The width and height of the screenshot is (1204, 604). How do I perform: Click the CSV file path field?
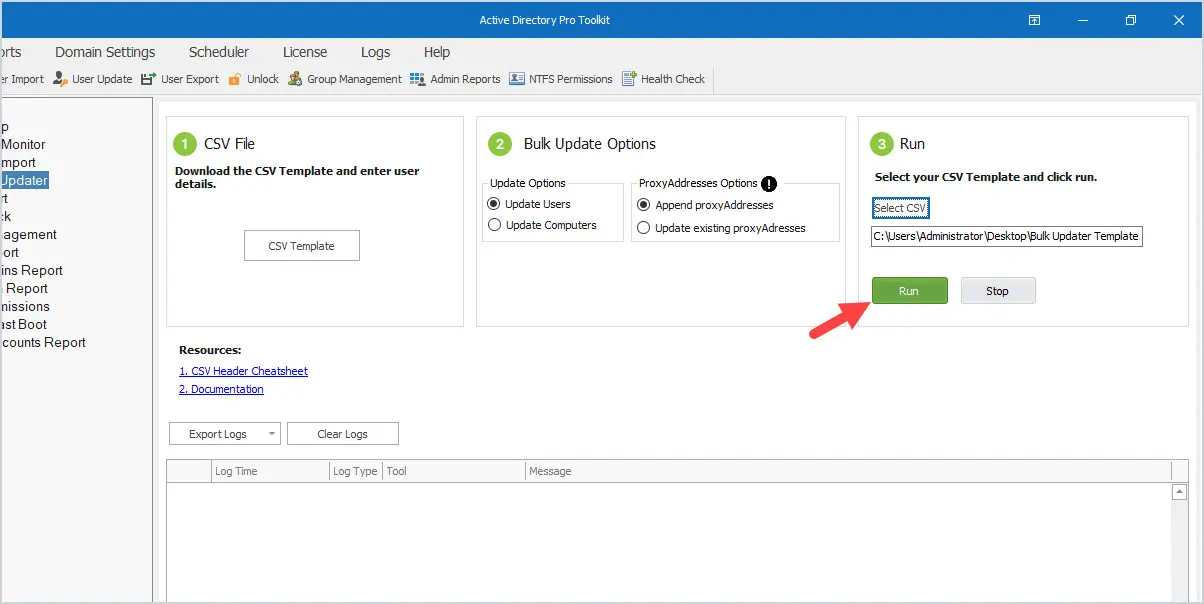(1006, 236)
